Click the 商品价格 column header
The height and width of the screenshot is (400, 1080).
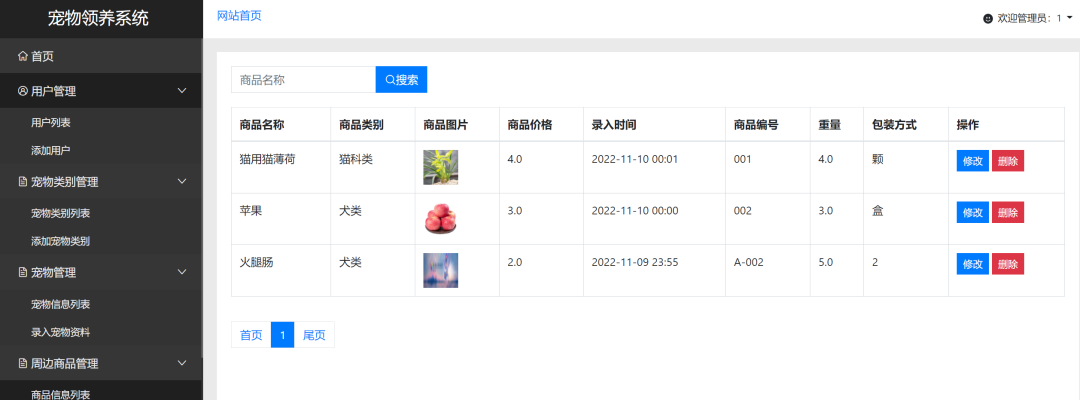click(x=530, y=125)
